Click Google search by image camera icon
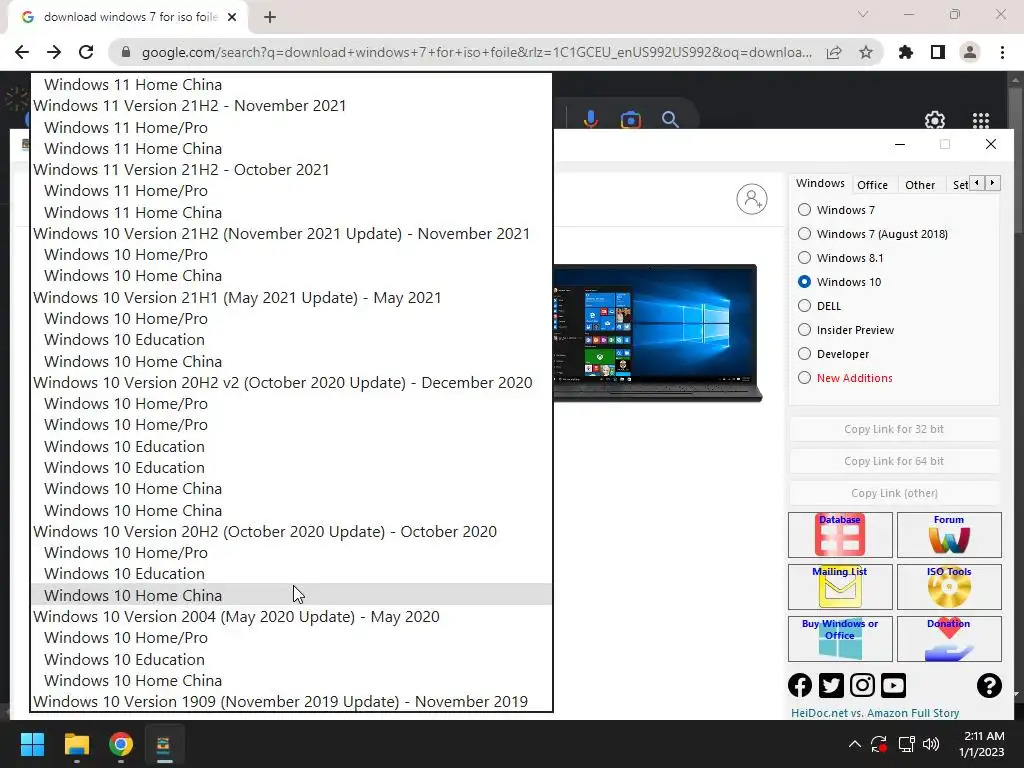This screenshot has height=768, width=1024. click(630, 120)
